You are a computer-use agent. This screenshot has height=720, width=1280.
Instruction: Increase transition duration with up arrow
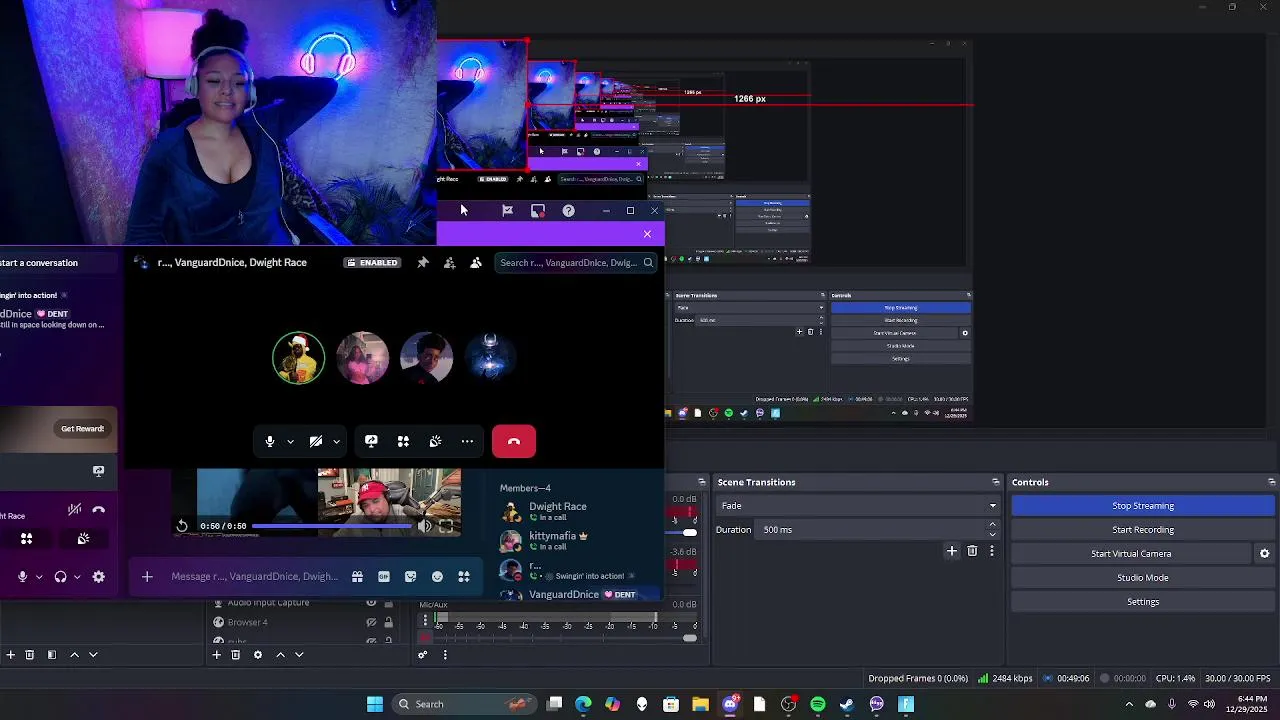click(x=992, y=524)
